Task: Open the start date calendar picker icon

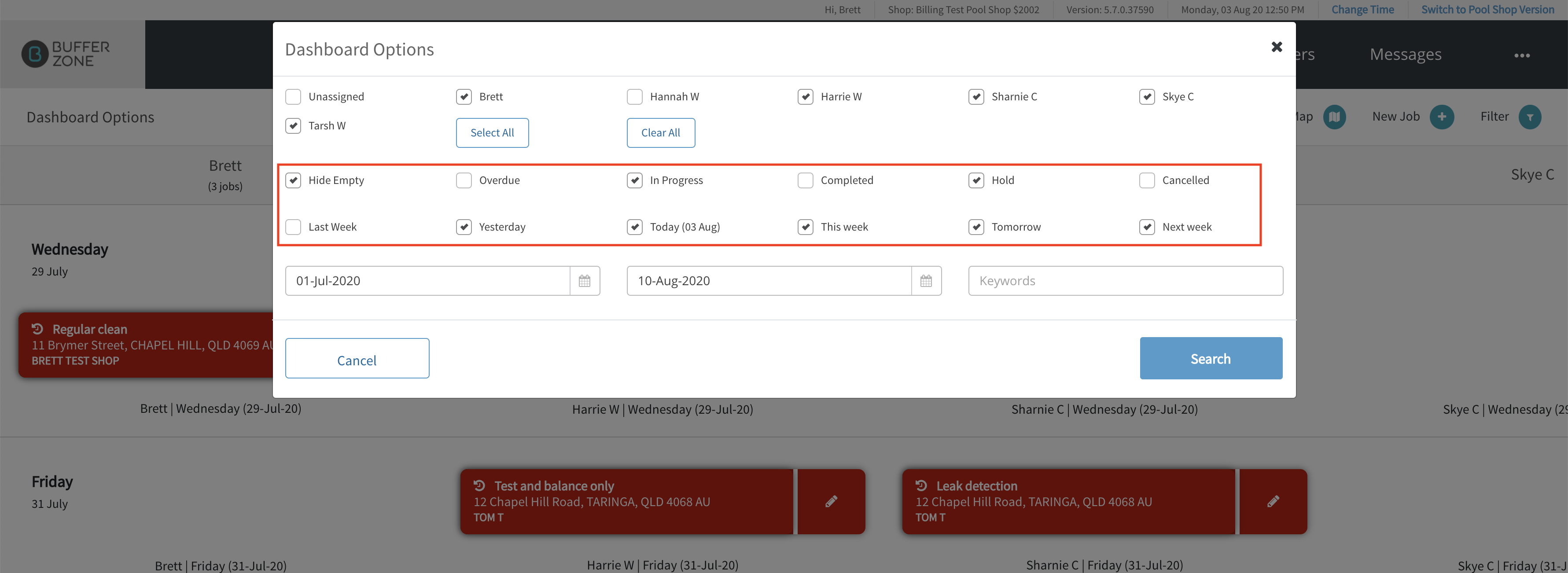Action: coord(584,281)
